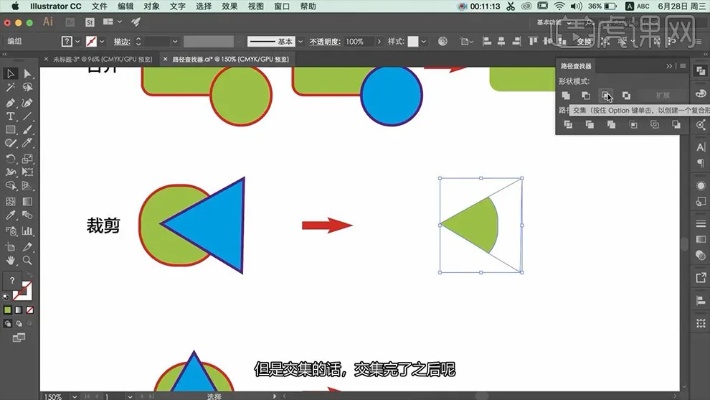Select the Pen tool
710x400 pixels.
pos(10,103)
